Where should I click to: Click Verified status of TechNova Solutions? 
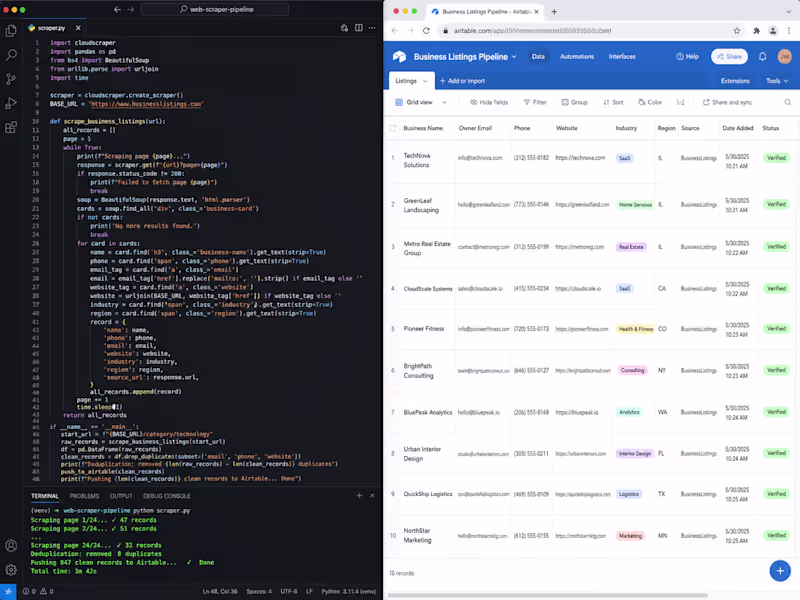[776, 158]
